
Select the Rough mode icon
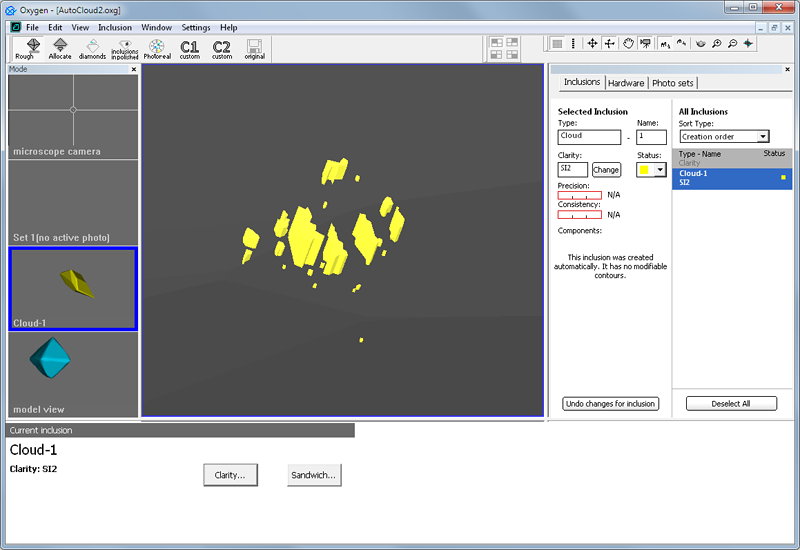(x=24, y=49)
